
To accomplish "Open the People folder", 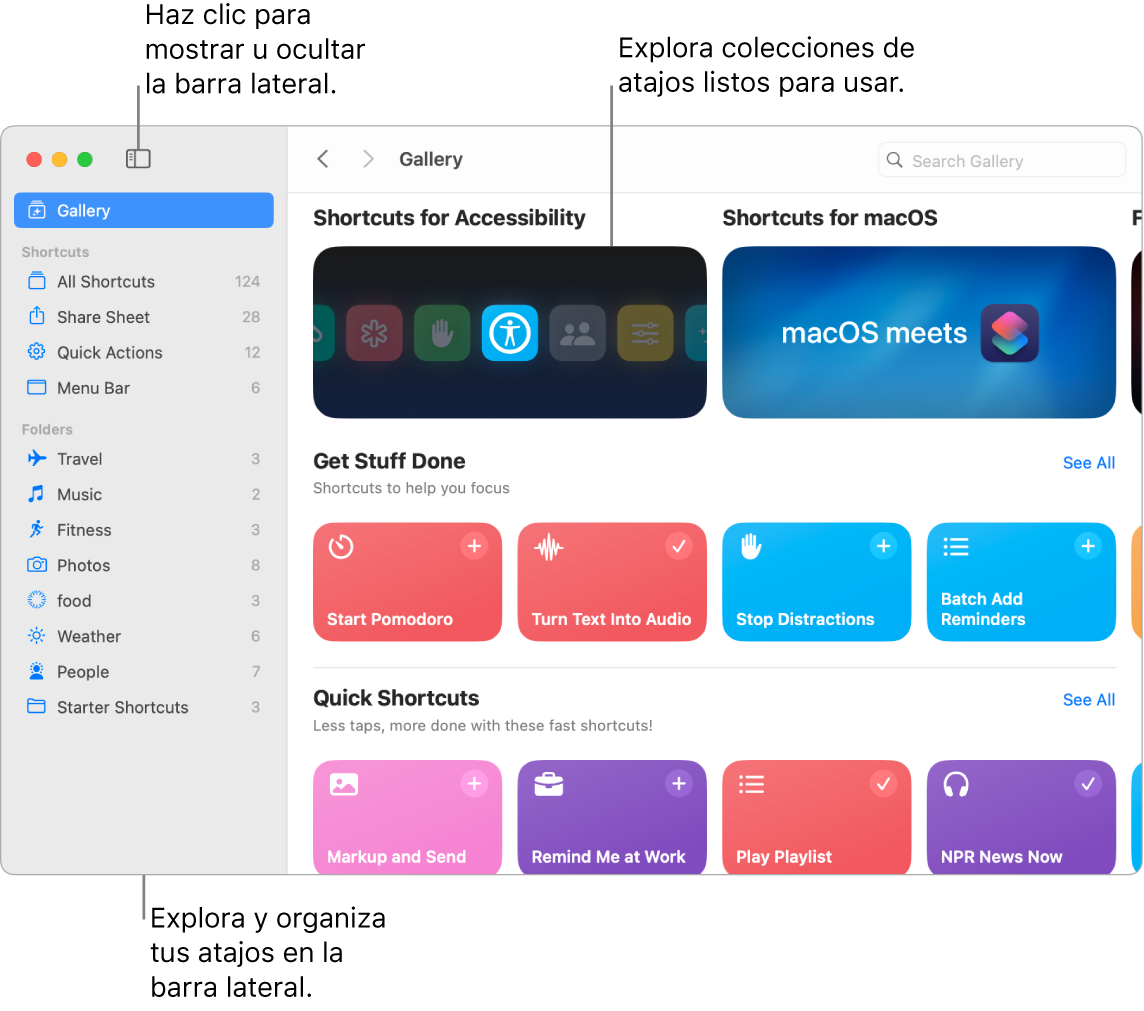I will pos(144,672).
